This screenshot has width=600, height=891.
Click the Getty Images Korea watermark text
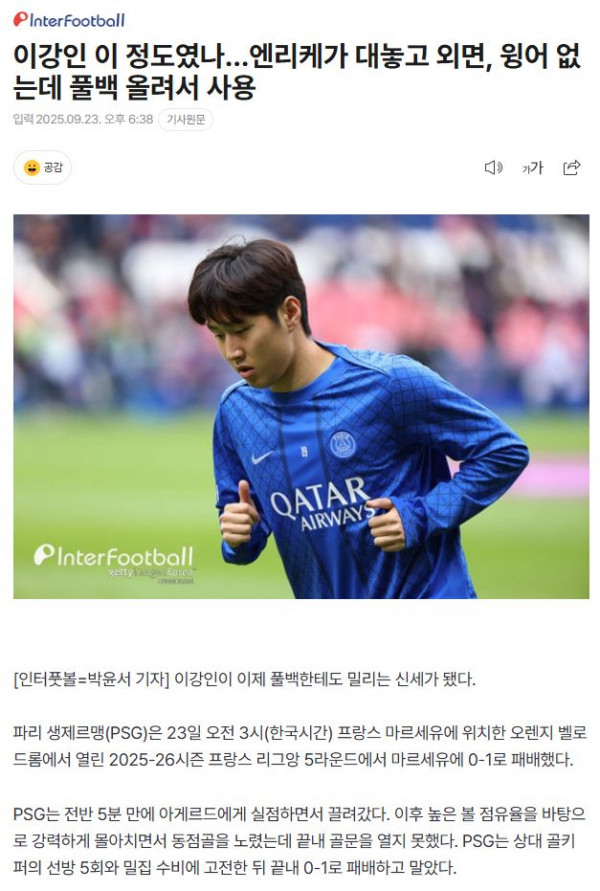(x=151, y=574)
